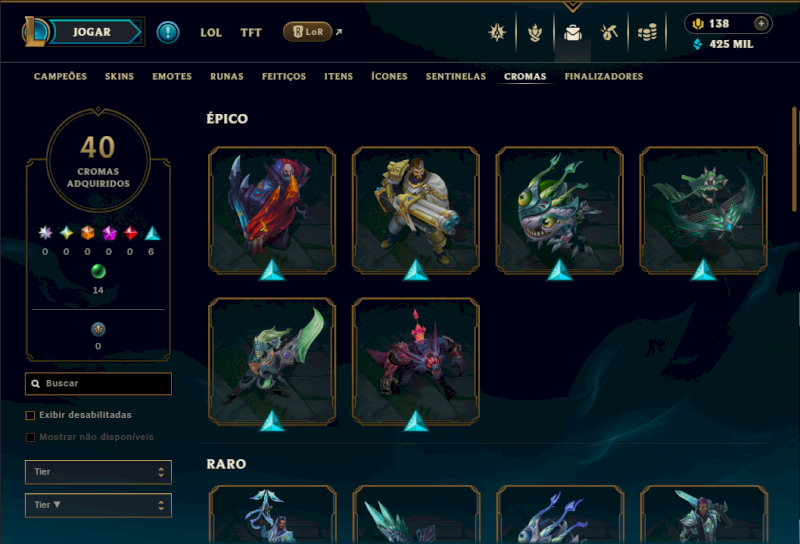
Task: Click the plus icon beside RP balance
Action: [x=761, y=23]
